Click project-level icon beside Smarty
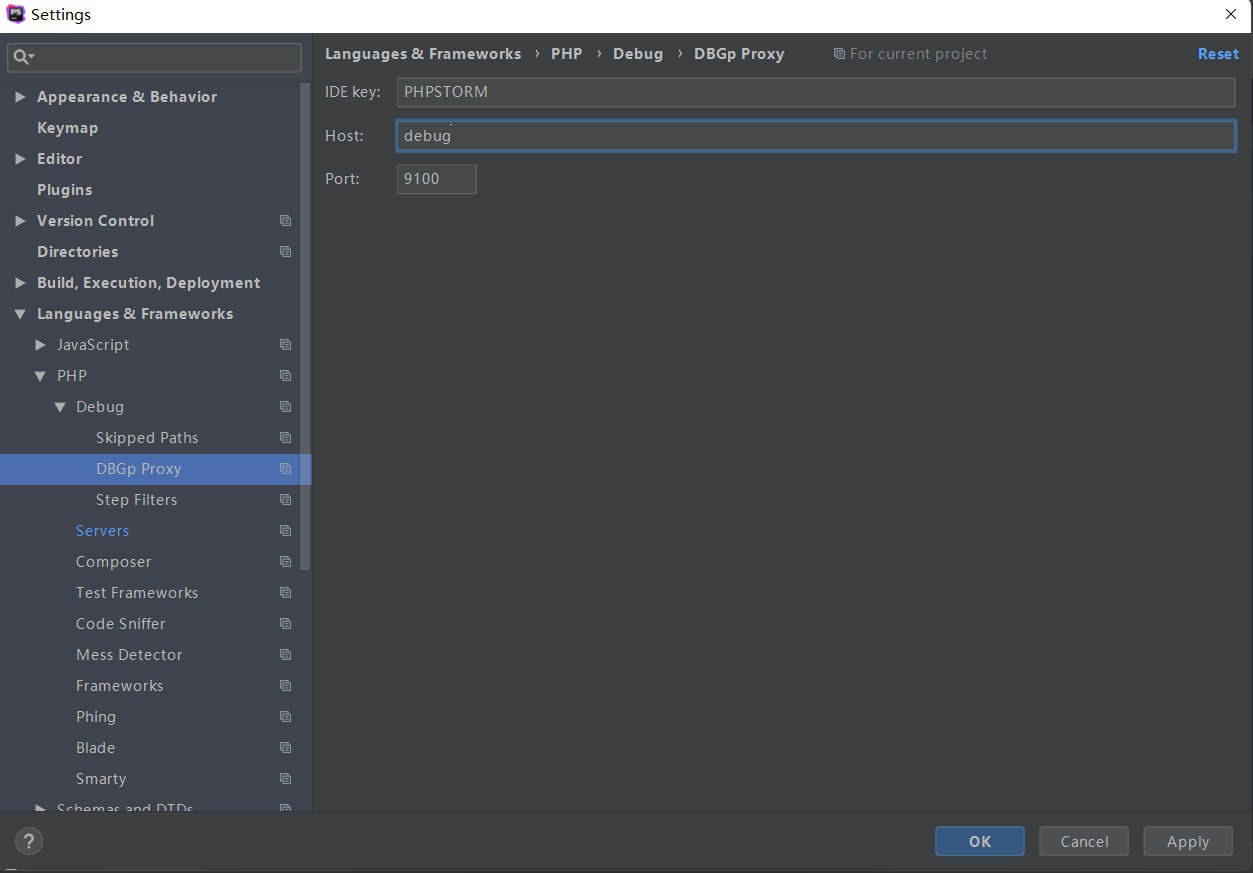The height and width of the screenshot is (873, 1253). pyautogui.click(x=286, y=779)
